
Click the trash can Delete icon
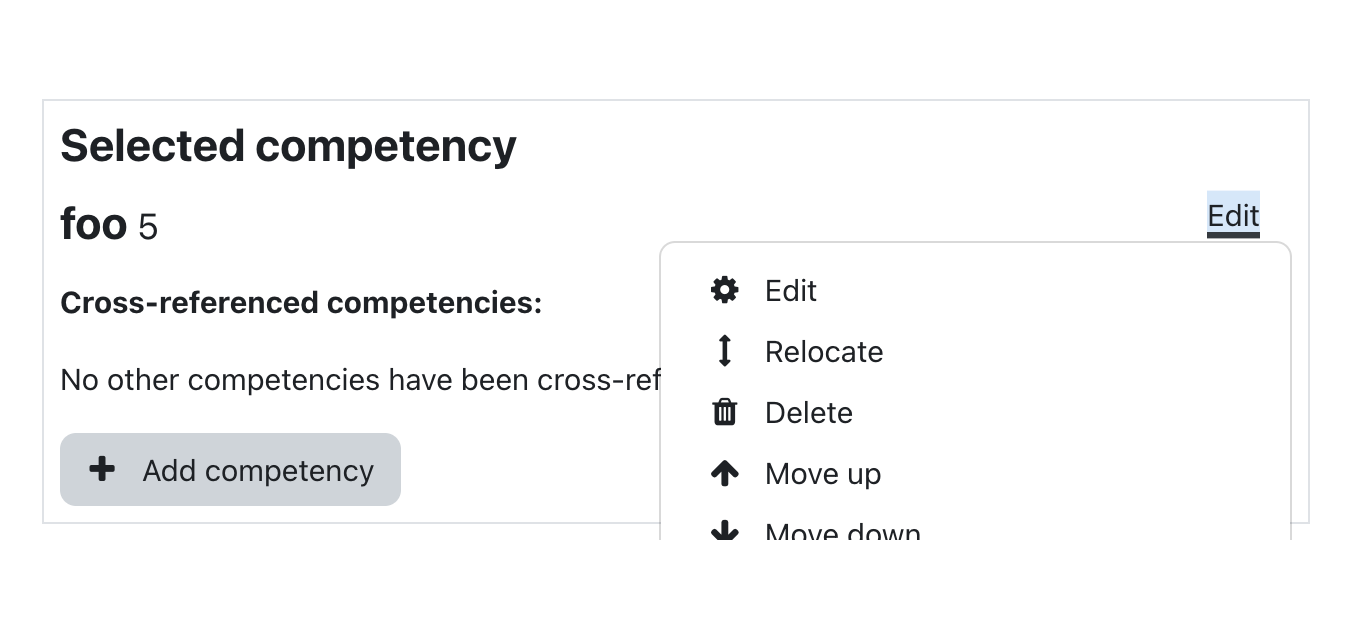tap(724, 412)
